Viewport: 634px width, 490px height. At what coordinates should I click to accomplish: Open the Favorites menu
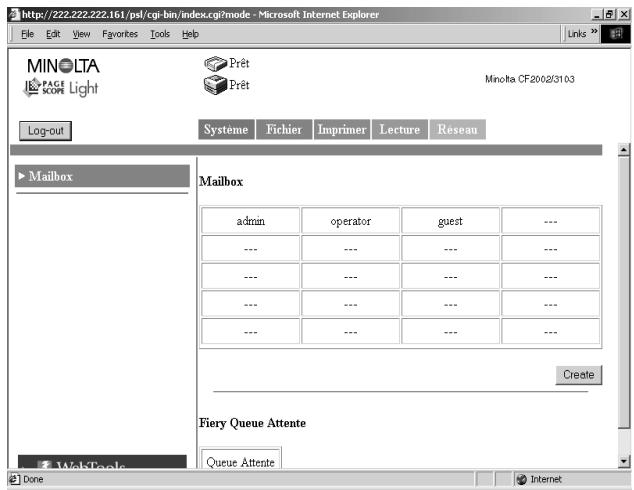[120, 34]
